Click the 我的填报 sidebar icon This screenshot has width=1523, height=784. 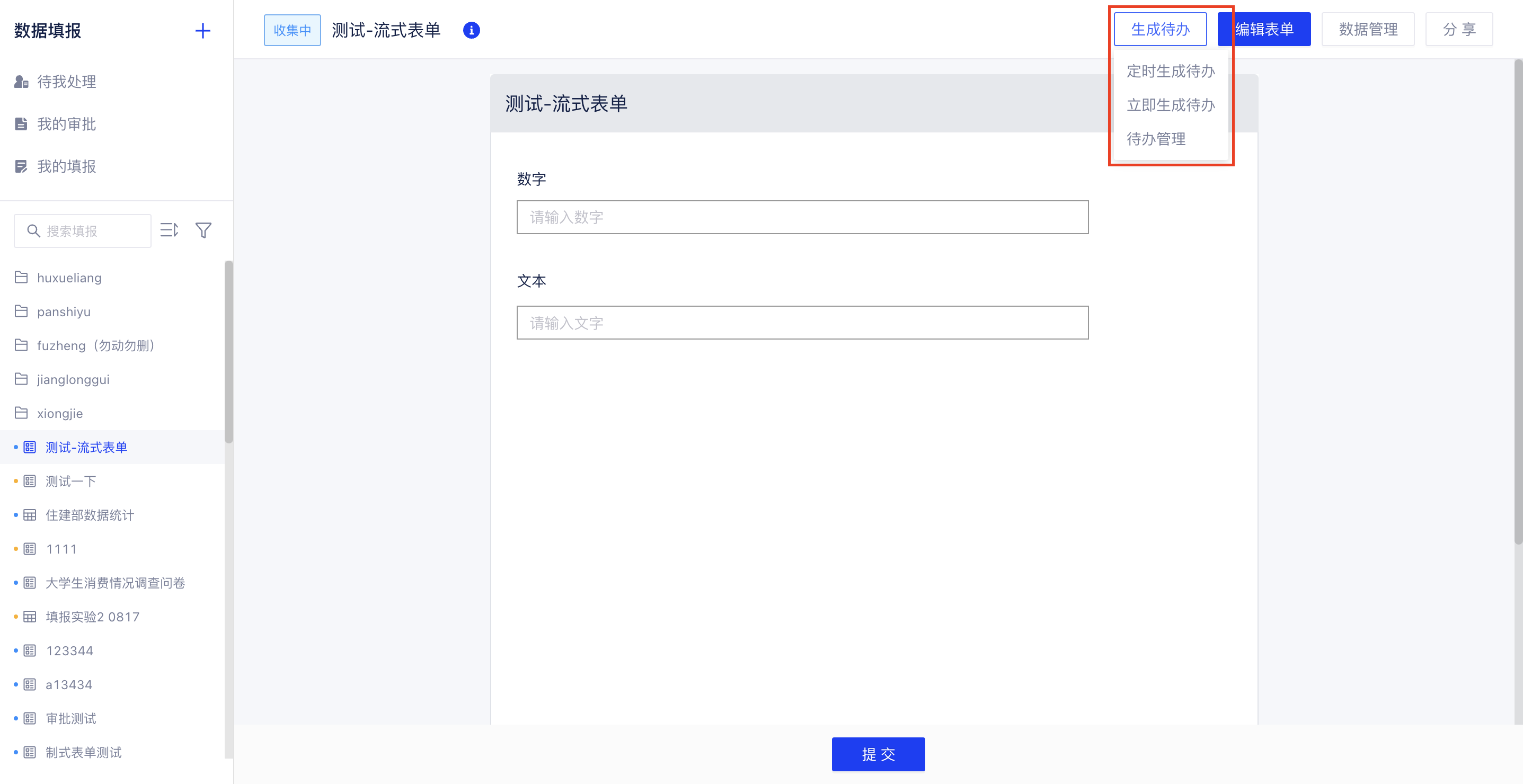[x=20, y=166]
